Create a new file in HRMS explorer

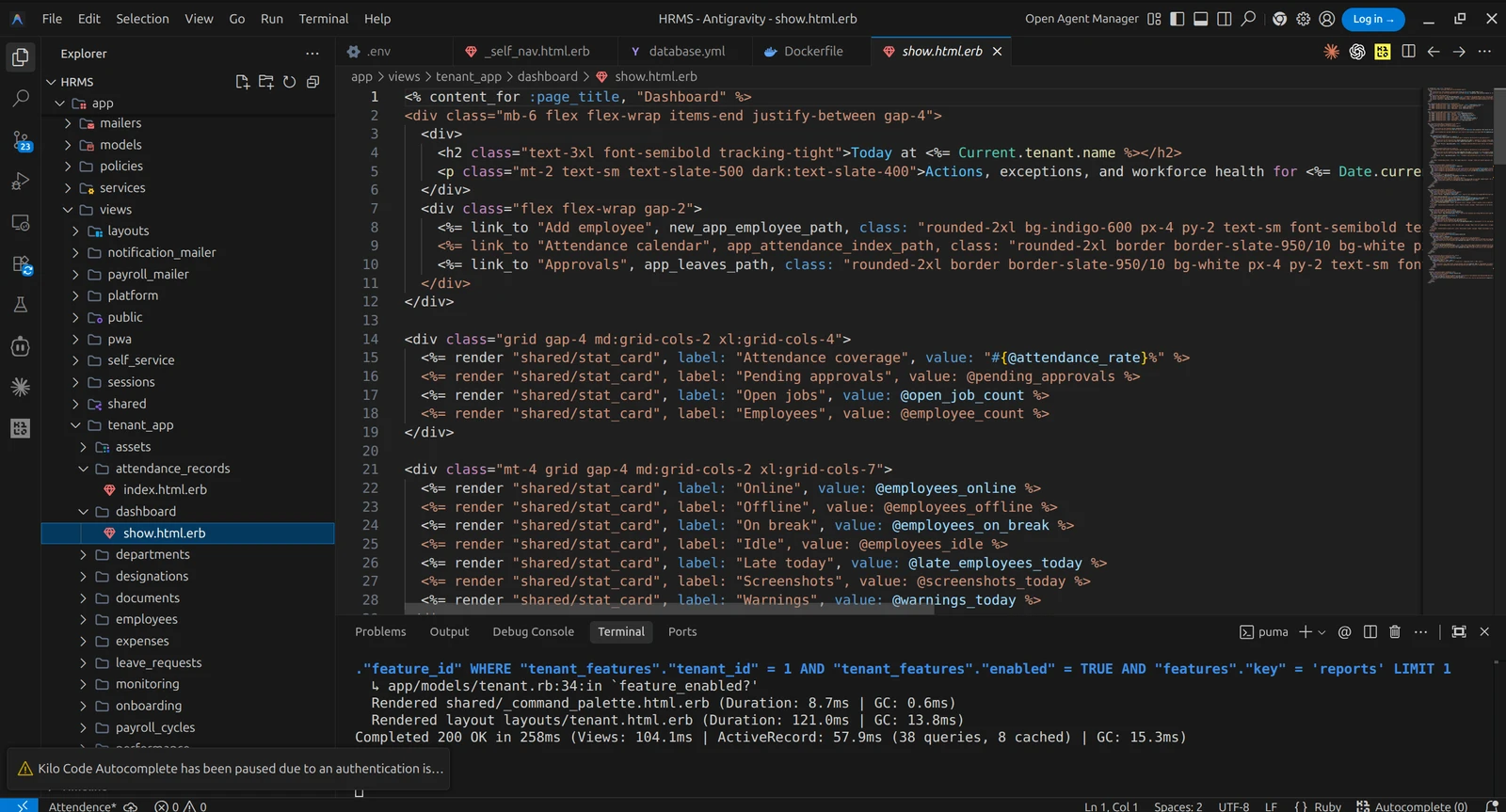(x=242, y=82)
